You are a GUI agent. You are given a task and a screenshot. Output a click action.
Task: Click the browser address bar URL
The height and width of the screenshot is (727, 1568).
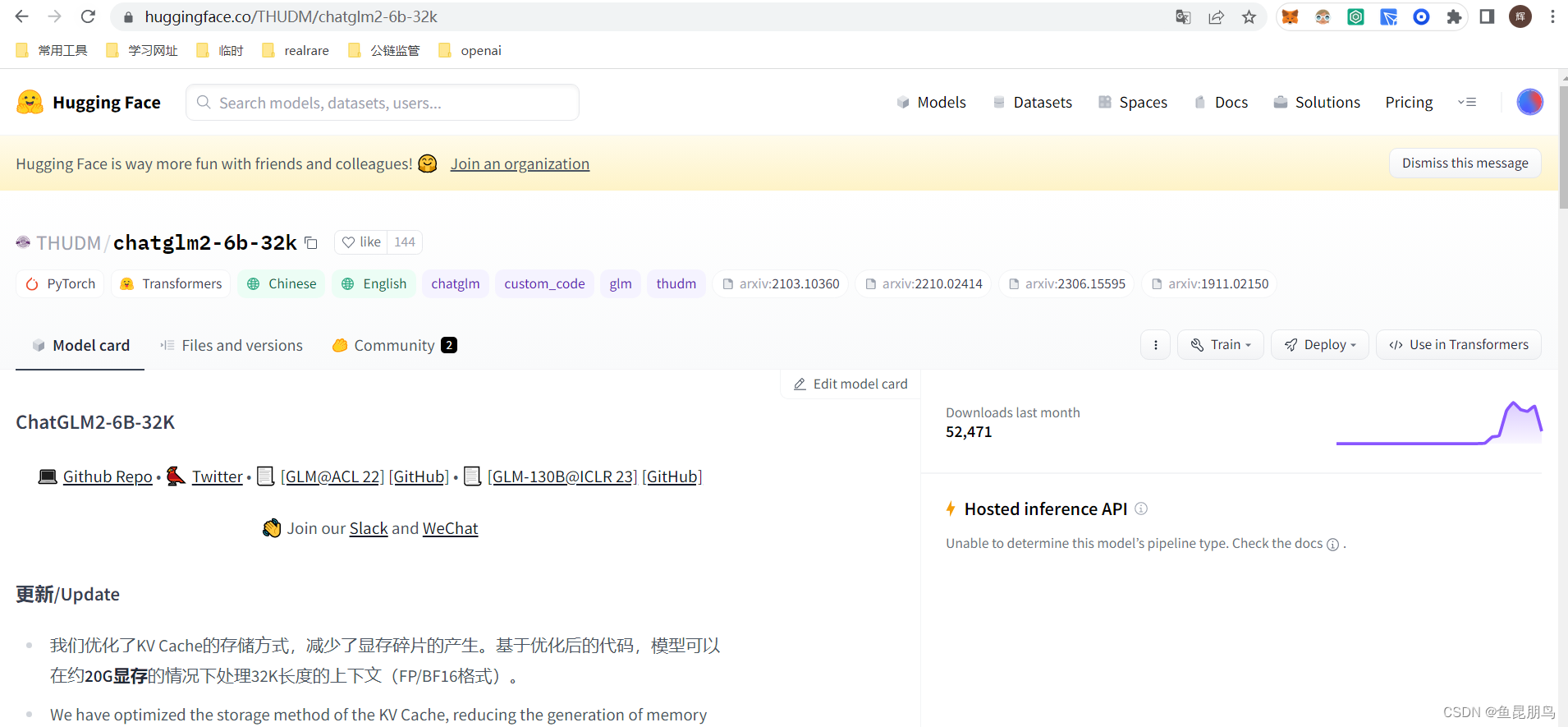point(291,16)
